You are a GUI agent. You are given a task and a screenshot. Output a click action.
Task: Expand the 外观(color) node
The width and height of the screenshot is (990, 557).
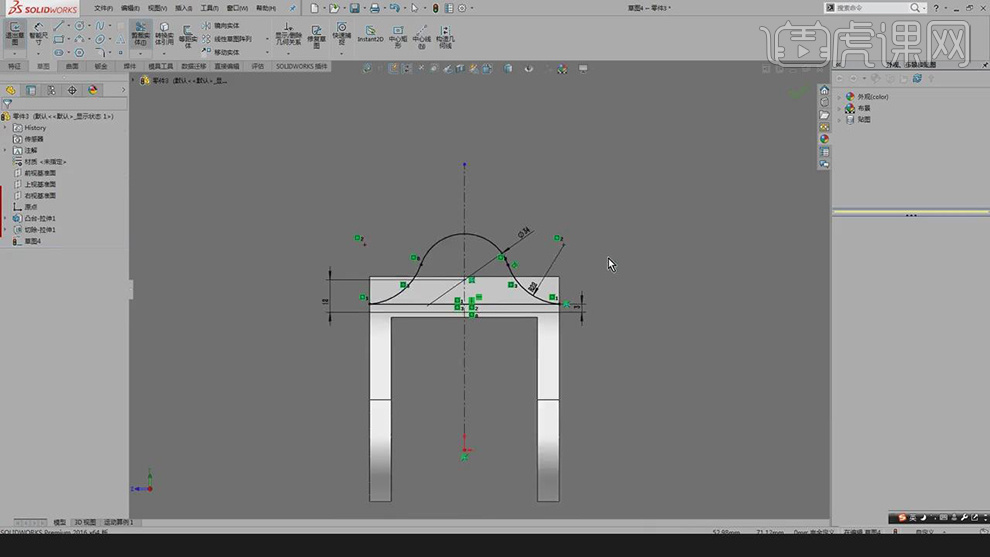point(840,97)
